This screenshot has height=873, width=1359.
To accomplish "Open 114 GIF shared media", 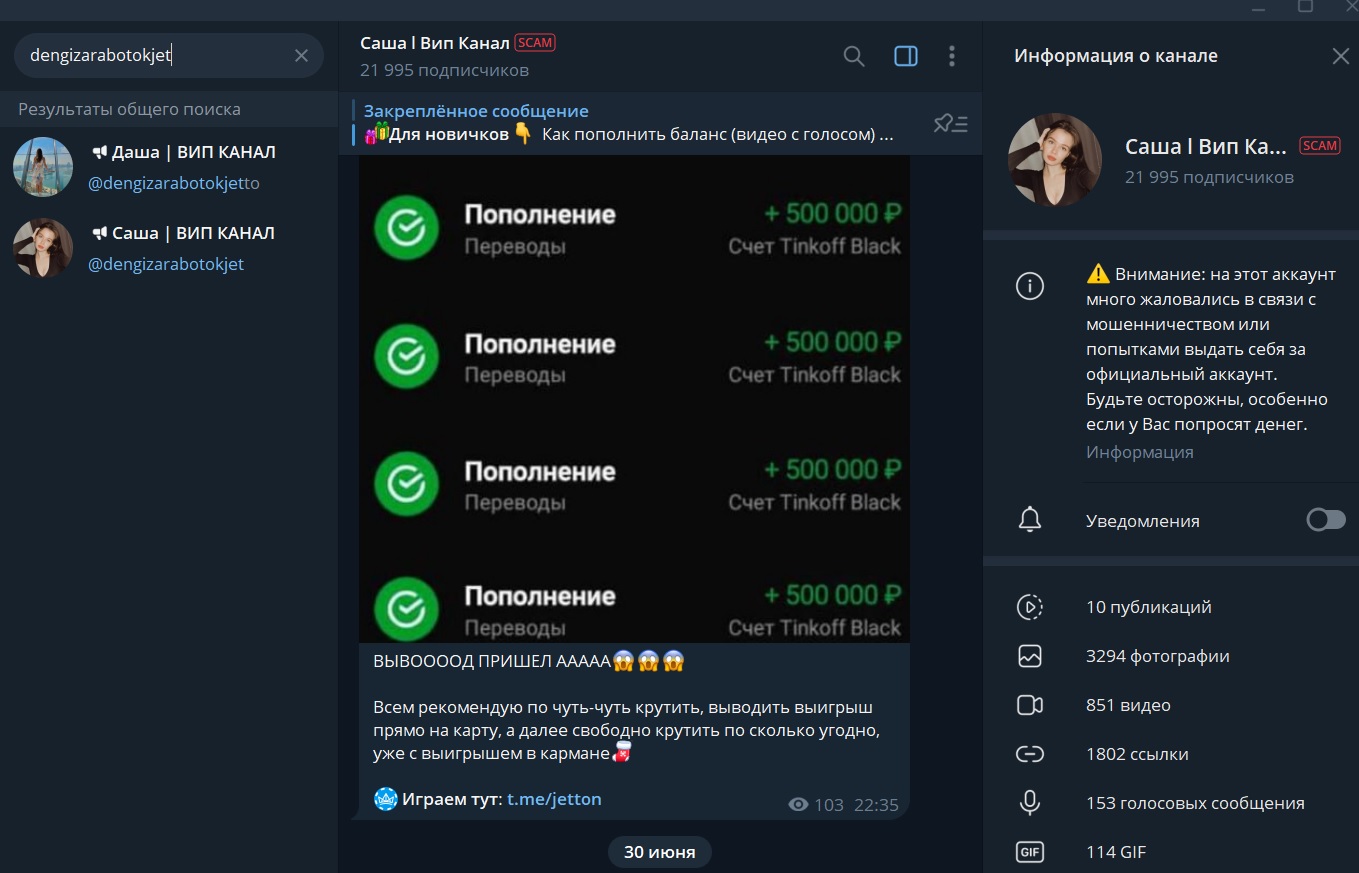I will pyautogui.click(x=1171, y=852).
